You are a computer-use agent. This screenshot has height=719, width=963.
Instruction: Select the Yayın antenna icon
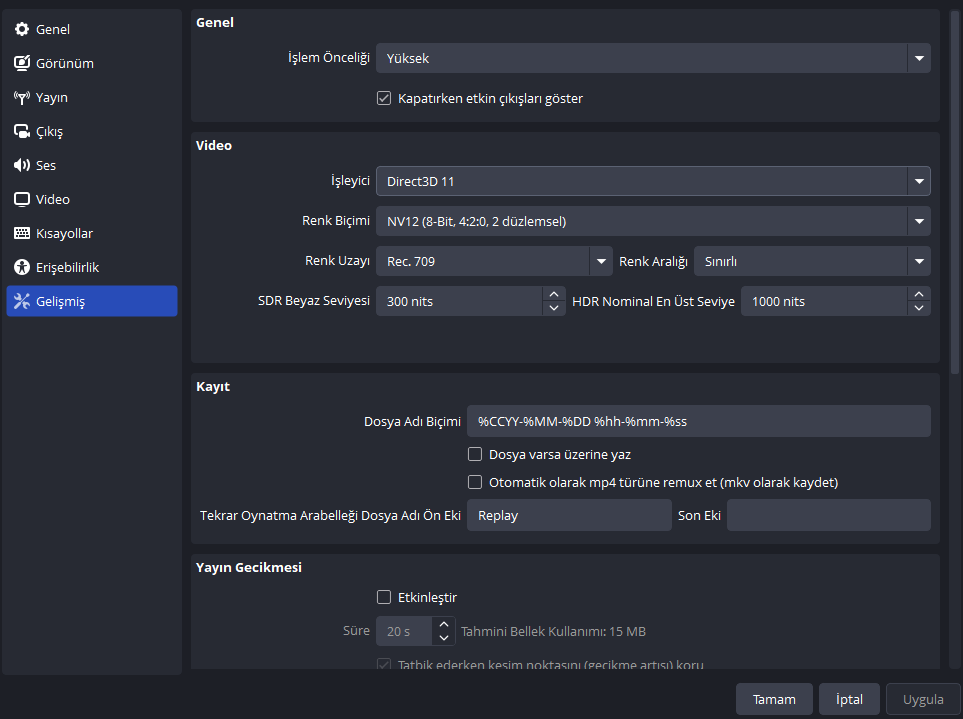[x=22, y=98]
